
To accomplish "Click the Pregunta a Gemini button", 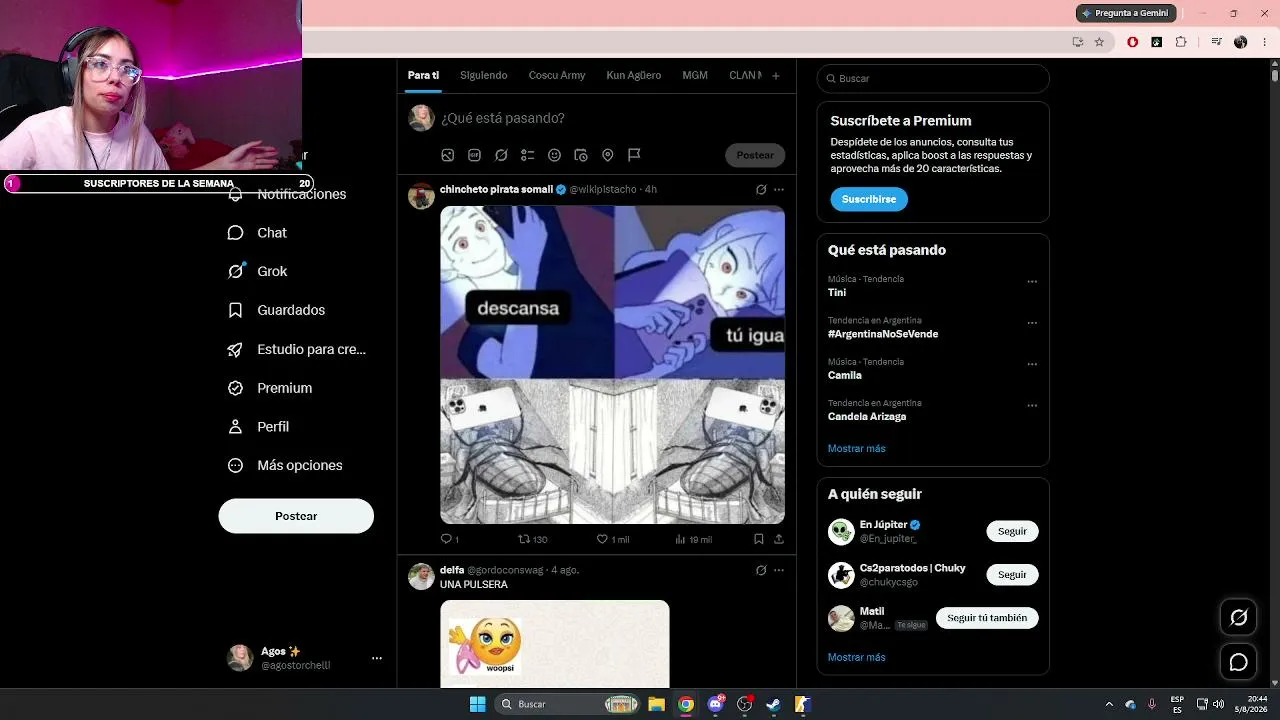I will pos(1126,13).
